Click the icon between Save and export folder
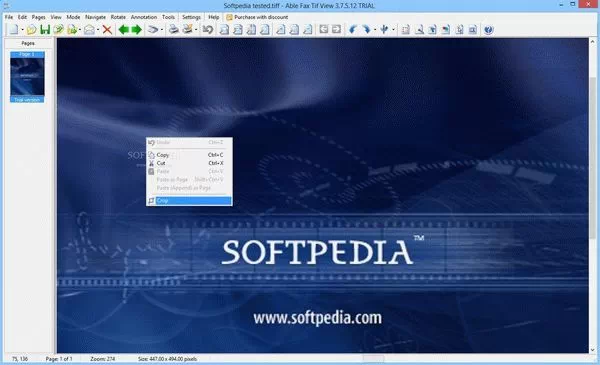Image resolution: width=600 pixels, height=365 pixels. click(x=58, y=29)
